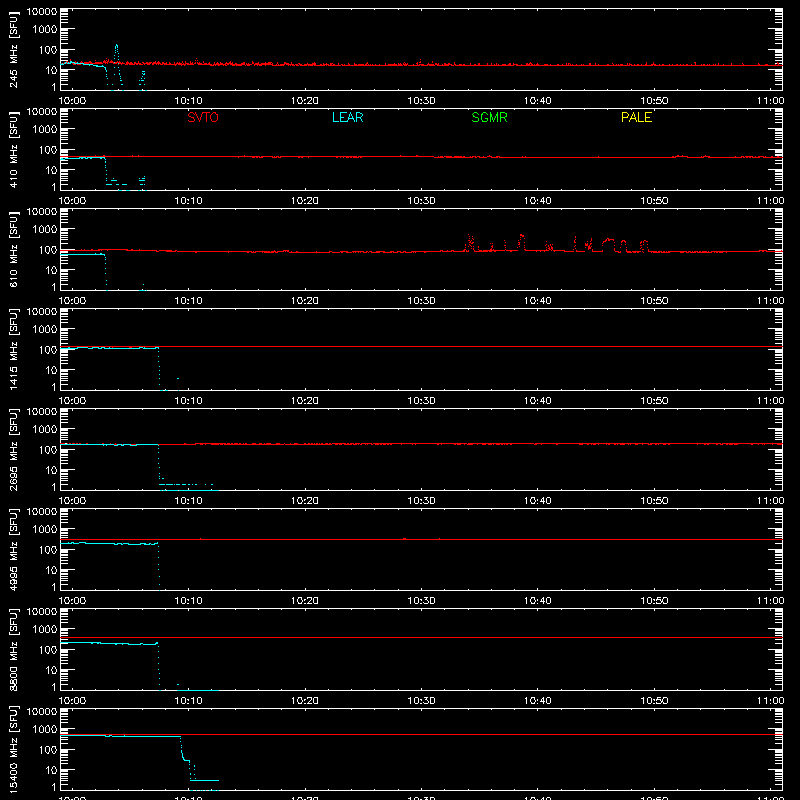The image size is (800, 800).
Task: Click the 11:00 time label under 2695 MHz plot
Action: coord(770,501)
